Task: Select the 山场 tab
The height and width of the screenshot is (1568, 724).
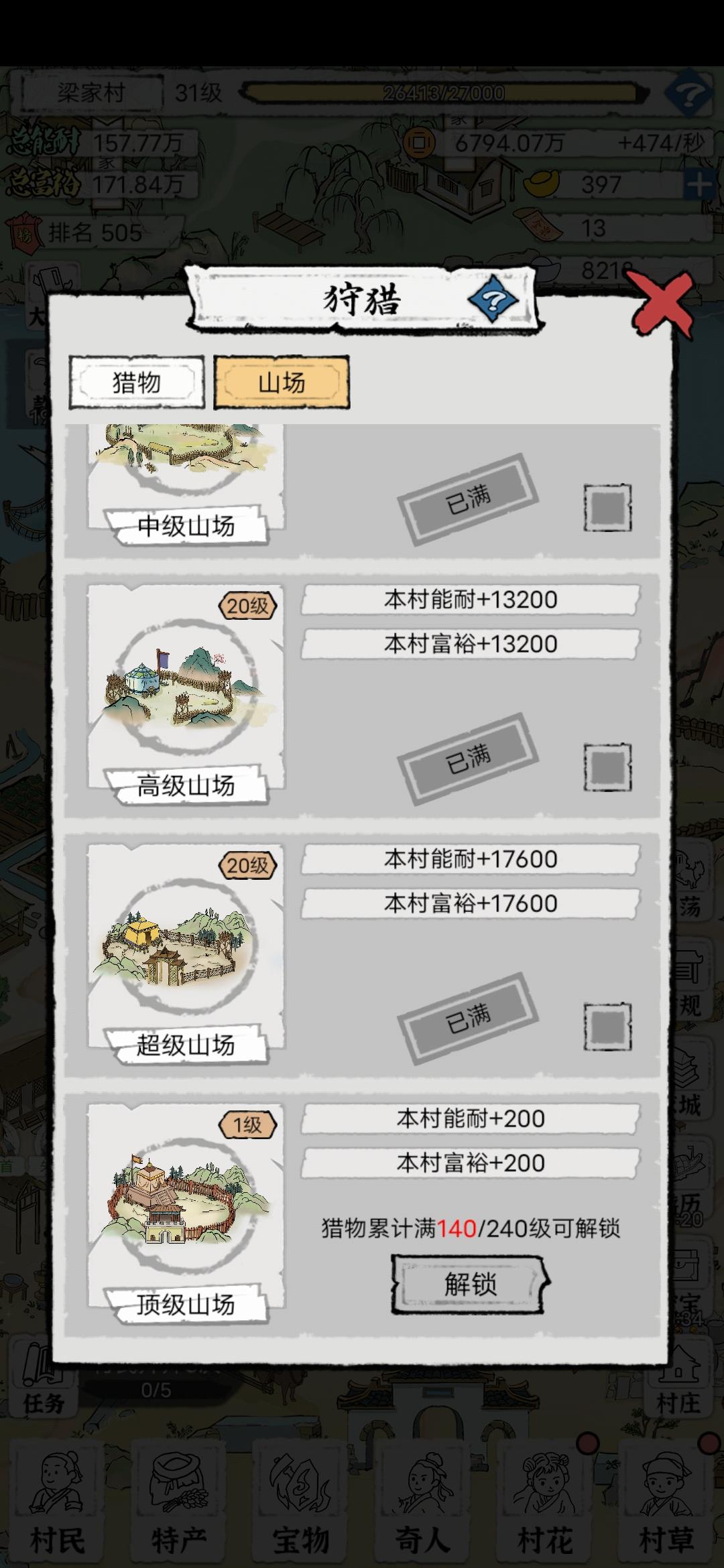Action: 282,383
